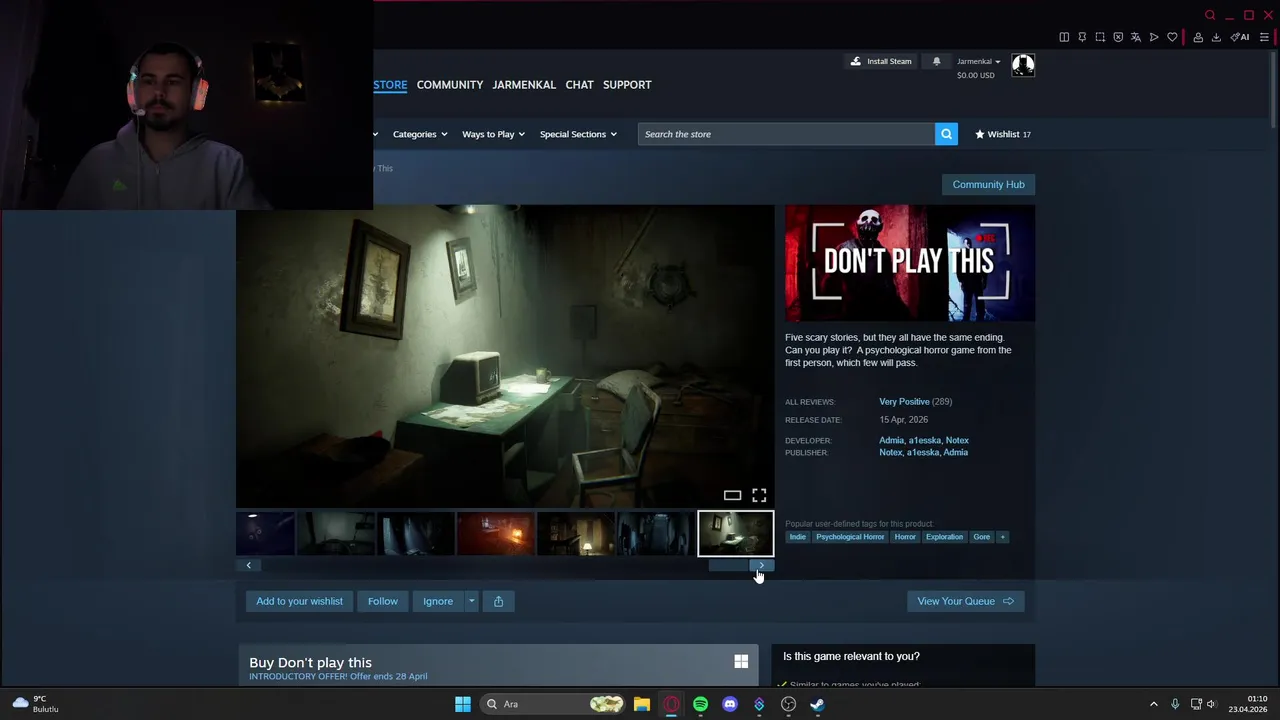
Task: Open the CHAT menu item
Action: [579, 85]
